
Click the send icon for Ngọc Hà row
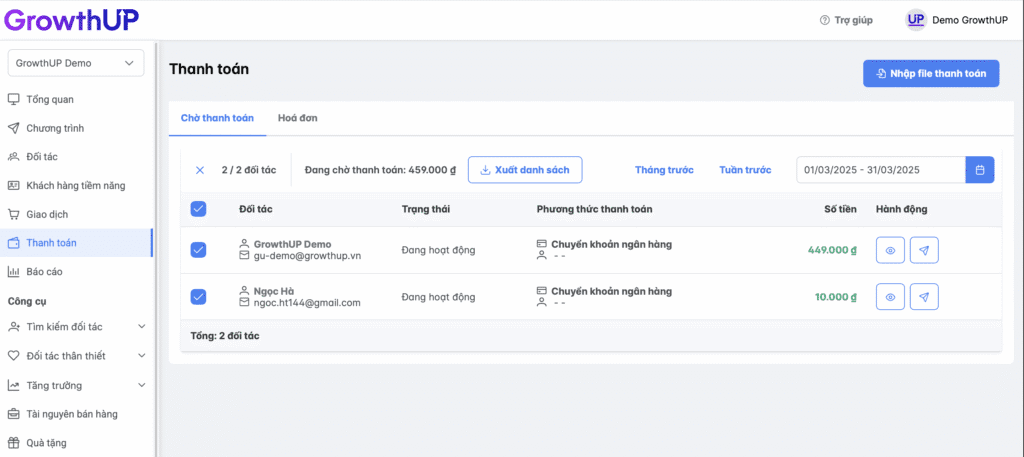tap(924, 296)
